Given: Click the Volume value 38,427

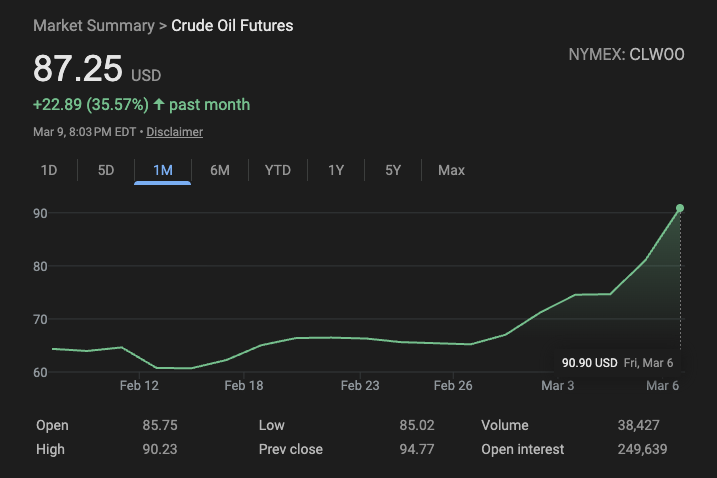Looking at the screenshot, I should tap(638, 426).
